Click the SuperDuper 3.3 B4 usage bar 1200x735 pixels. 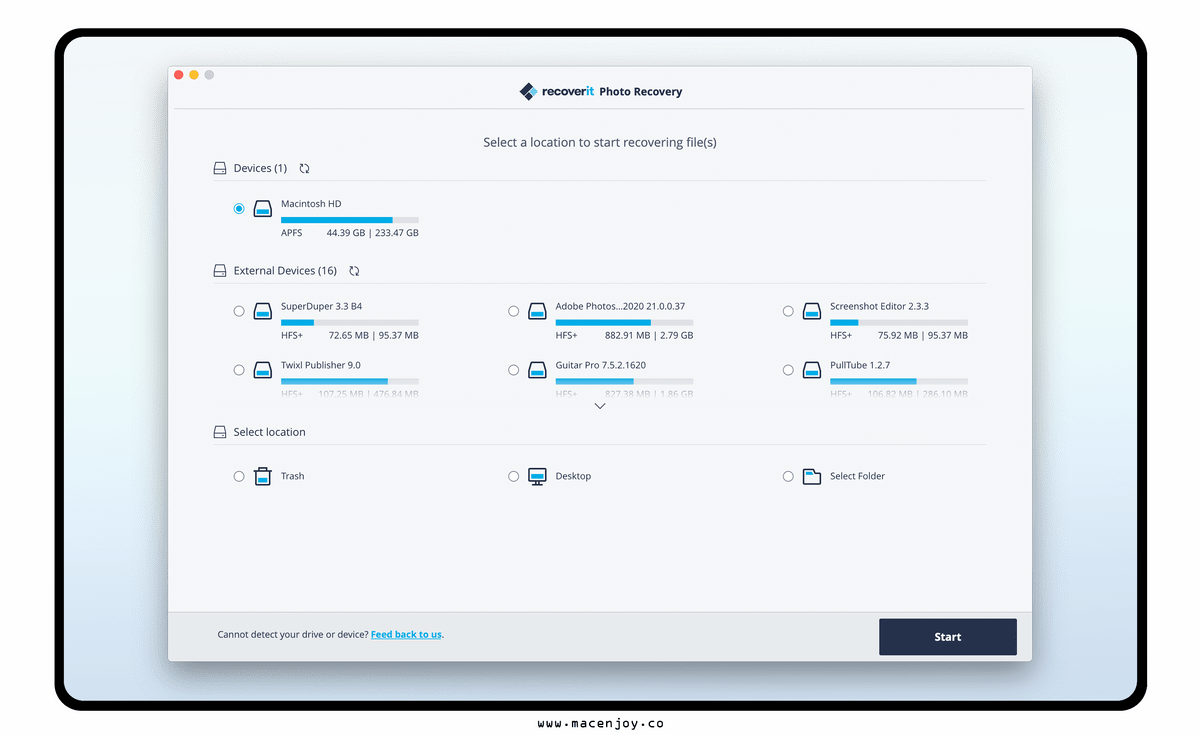tap(350, 322)
